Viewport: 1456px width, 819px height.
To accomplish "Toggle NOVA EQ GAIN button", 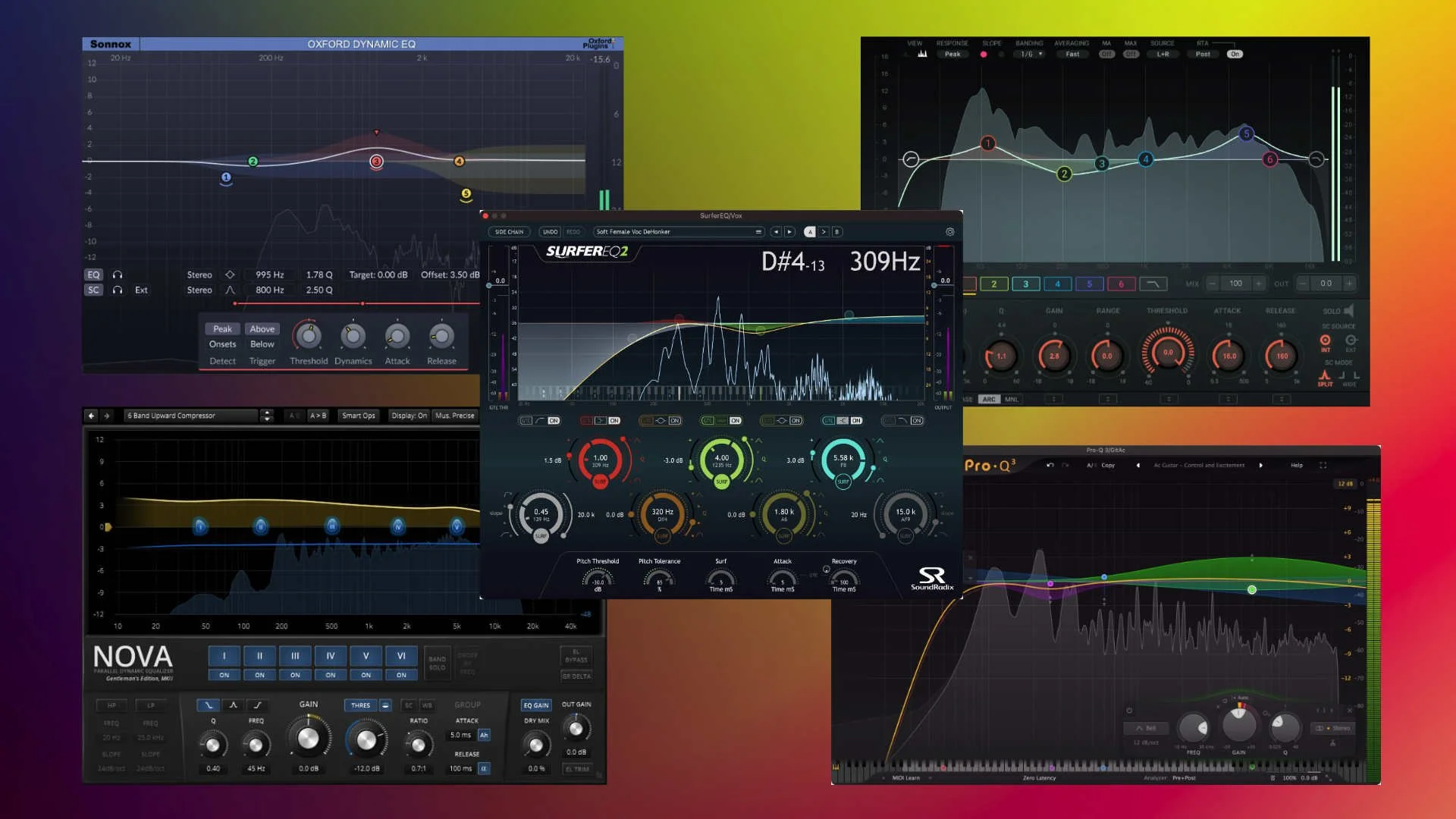I will (x=536, y=705).
